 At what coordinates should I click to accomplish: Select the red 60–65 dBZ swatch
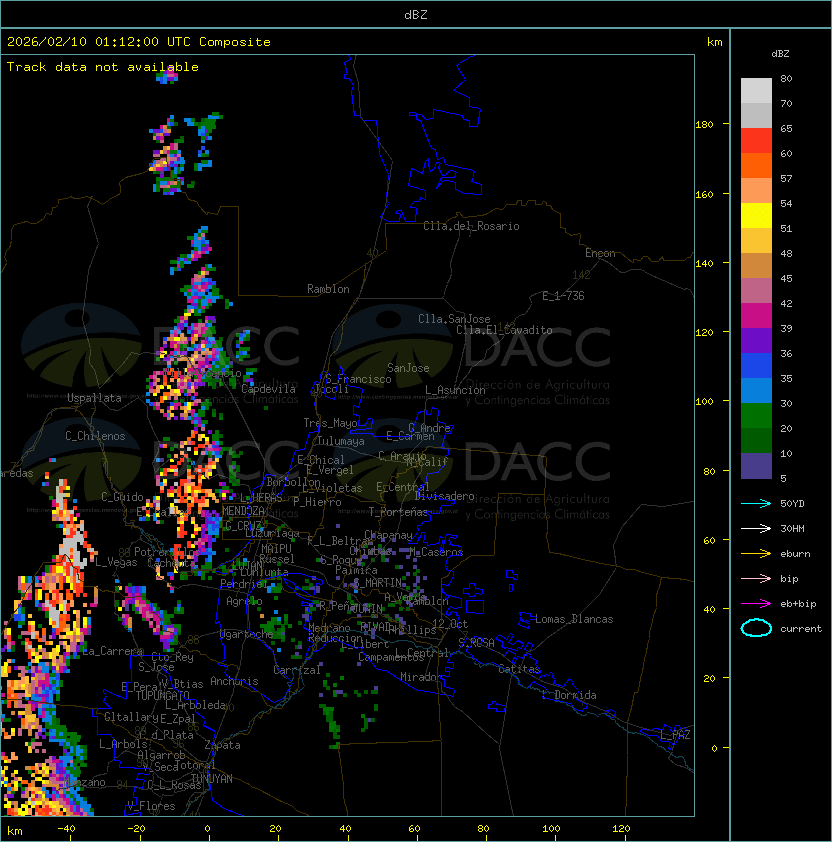point(756,141)
